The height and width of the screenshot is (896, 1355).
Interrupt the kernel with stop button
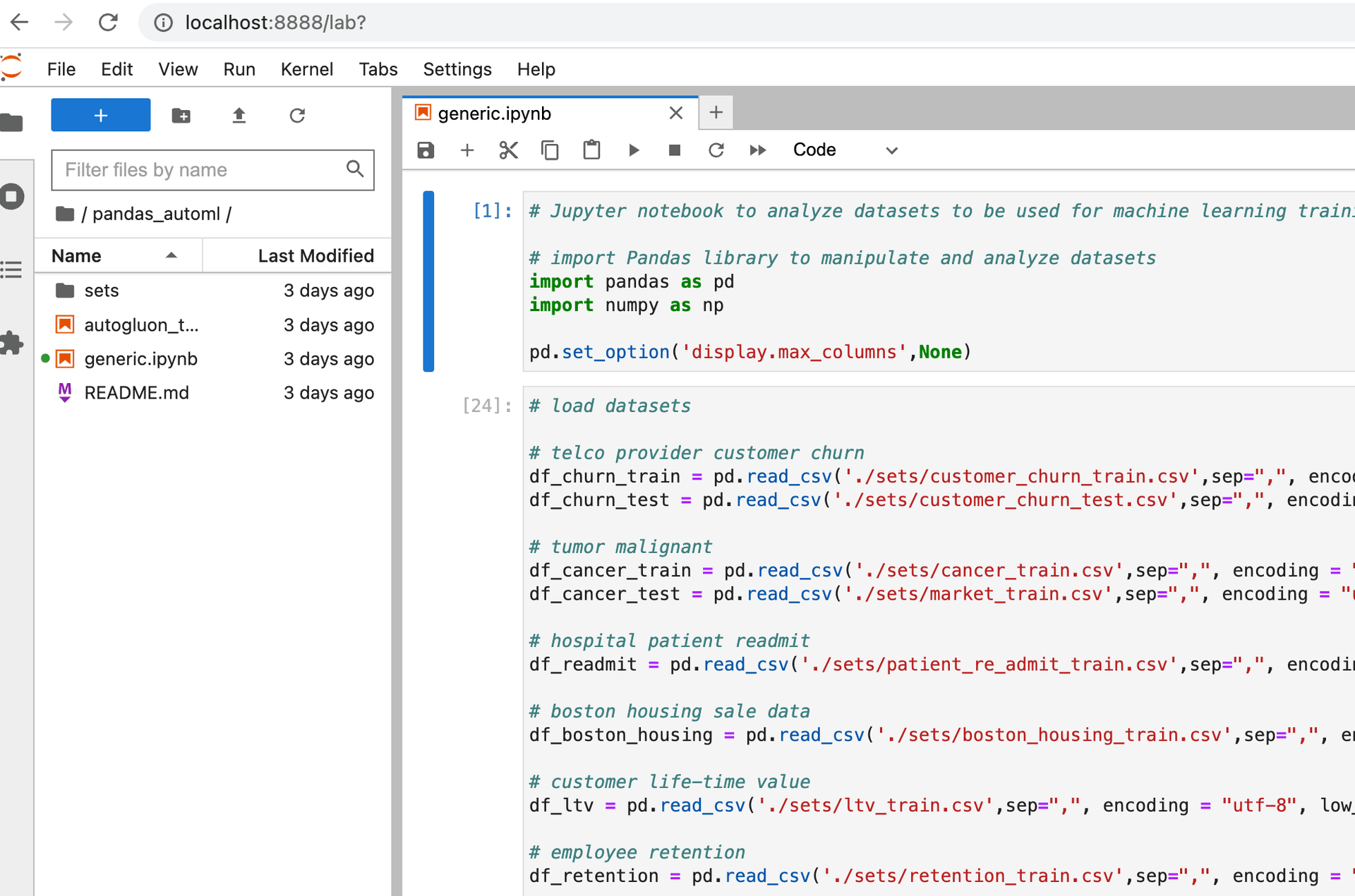675,150
